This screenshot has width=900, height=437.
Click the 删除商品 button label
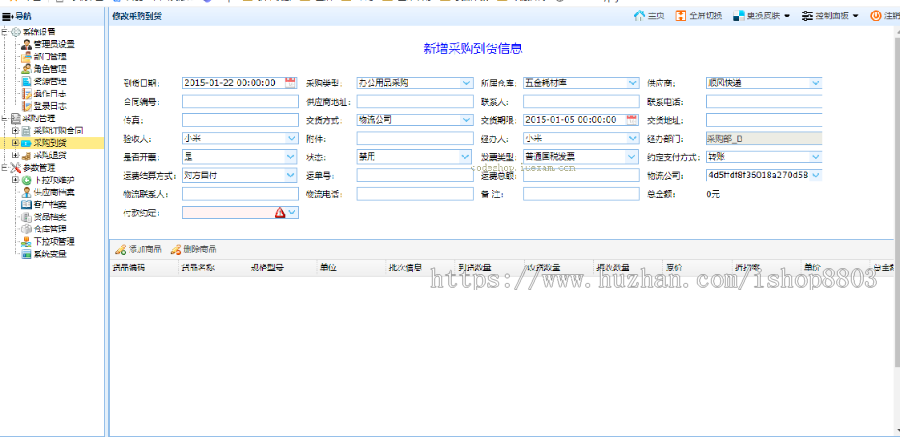click(x=200, y=250)
